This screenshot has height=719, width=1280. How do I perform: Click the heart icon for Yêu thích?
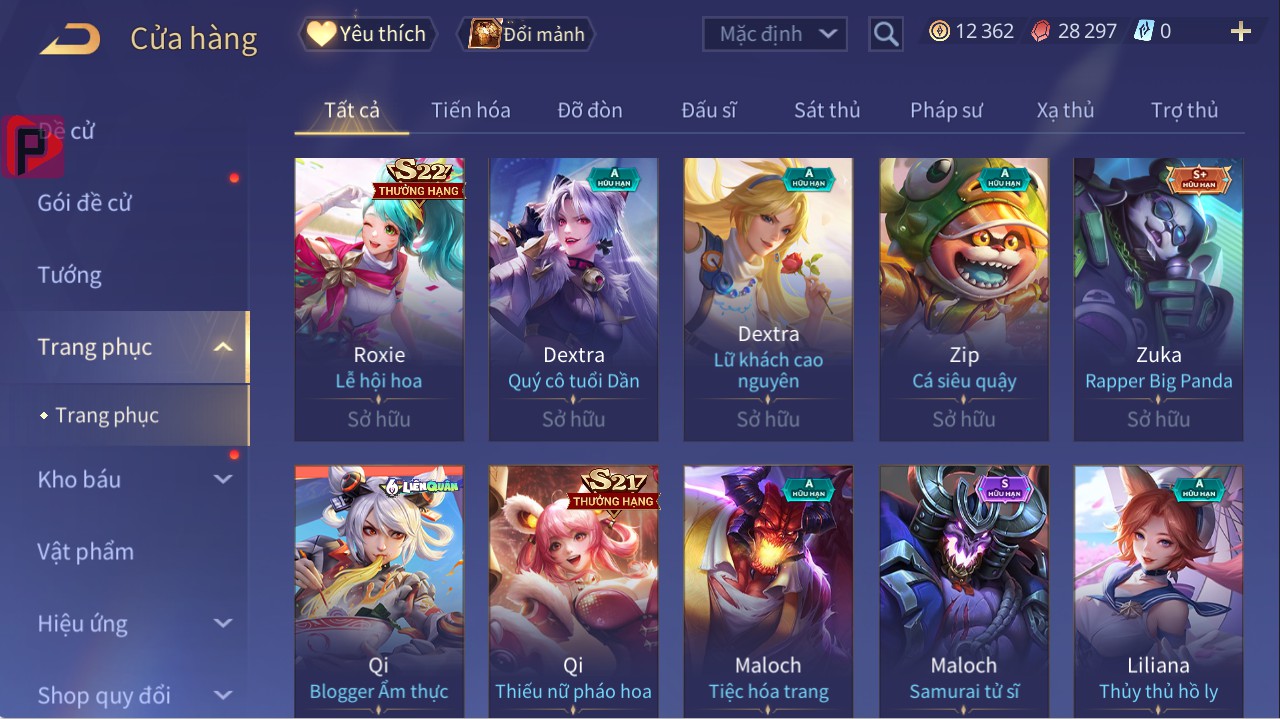click(x=321, y=34)
